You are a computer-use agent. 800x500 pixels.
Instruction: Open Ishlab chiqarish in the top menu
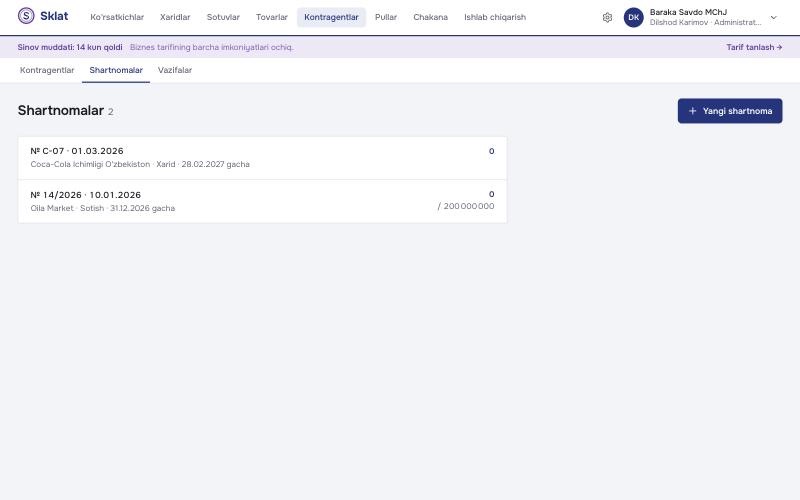(494, 17)
